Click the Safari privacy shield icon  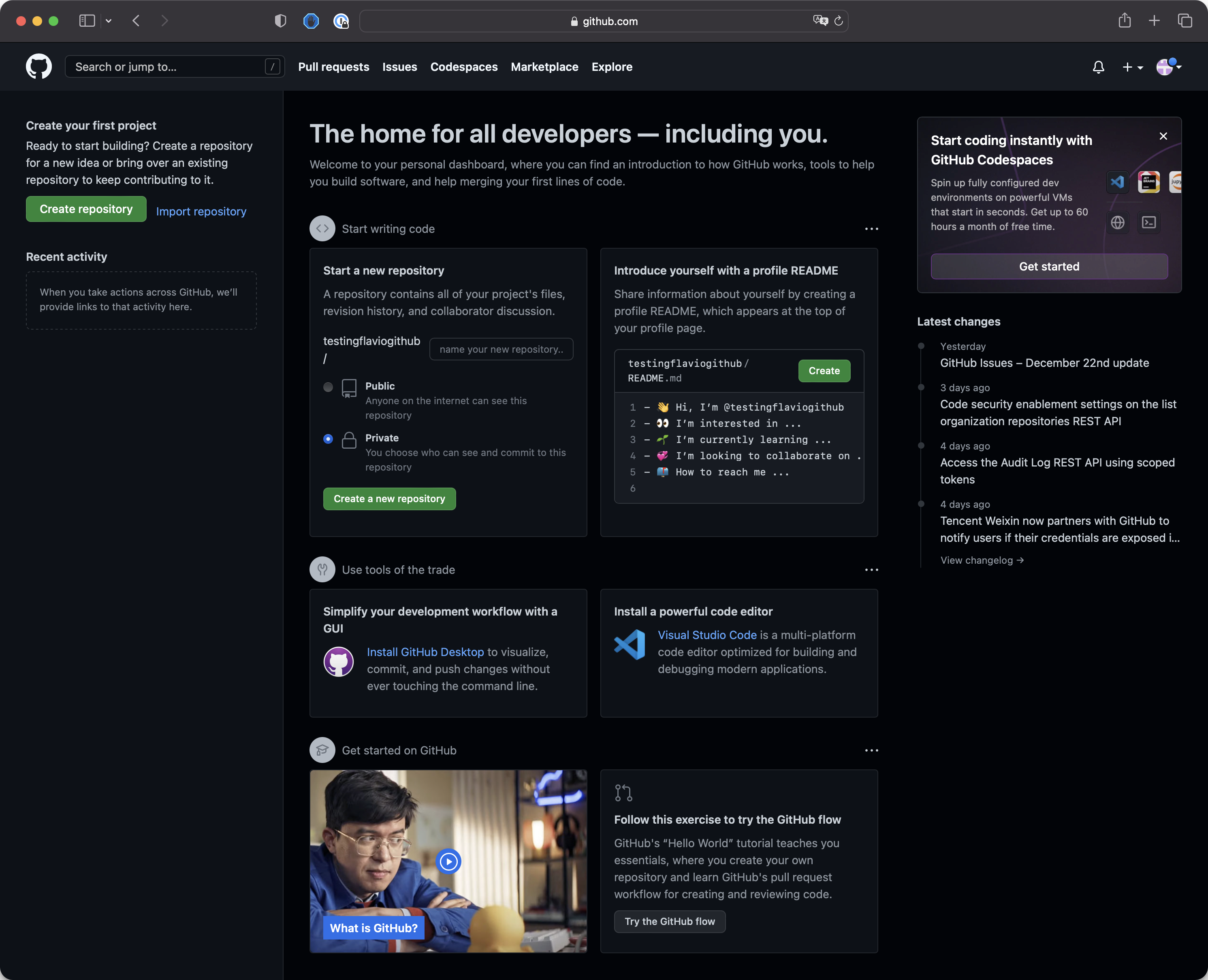[x=280, y=21]
